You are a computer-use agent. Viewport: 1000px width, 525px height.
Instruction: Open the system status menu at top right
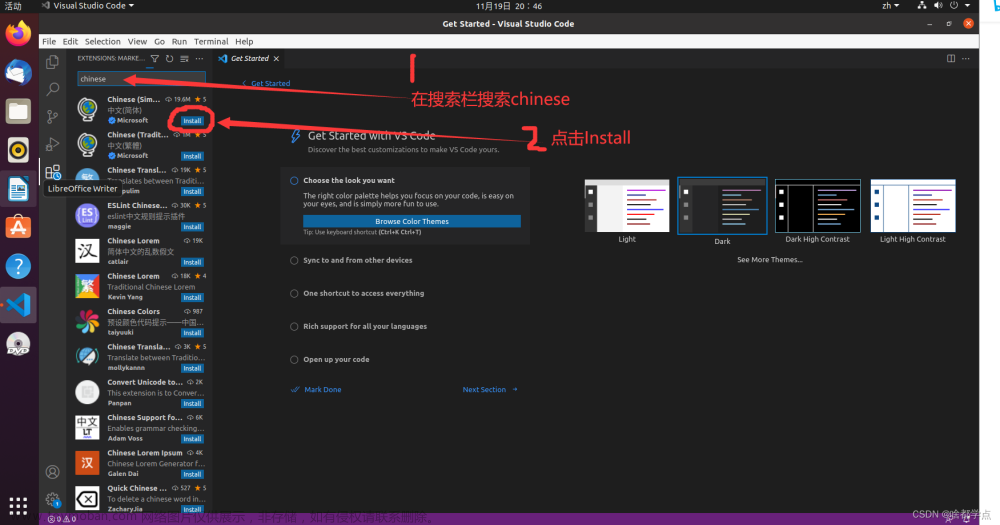(x=945, y=6)
